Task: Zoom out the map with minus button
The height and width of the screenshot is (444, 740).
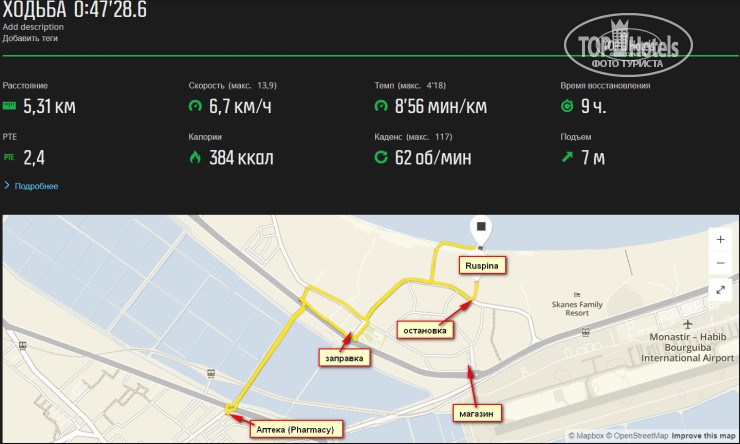Action: pos(720,263)
